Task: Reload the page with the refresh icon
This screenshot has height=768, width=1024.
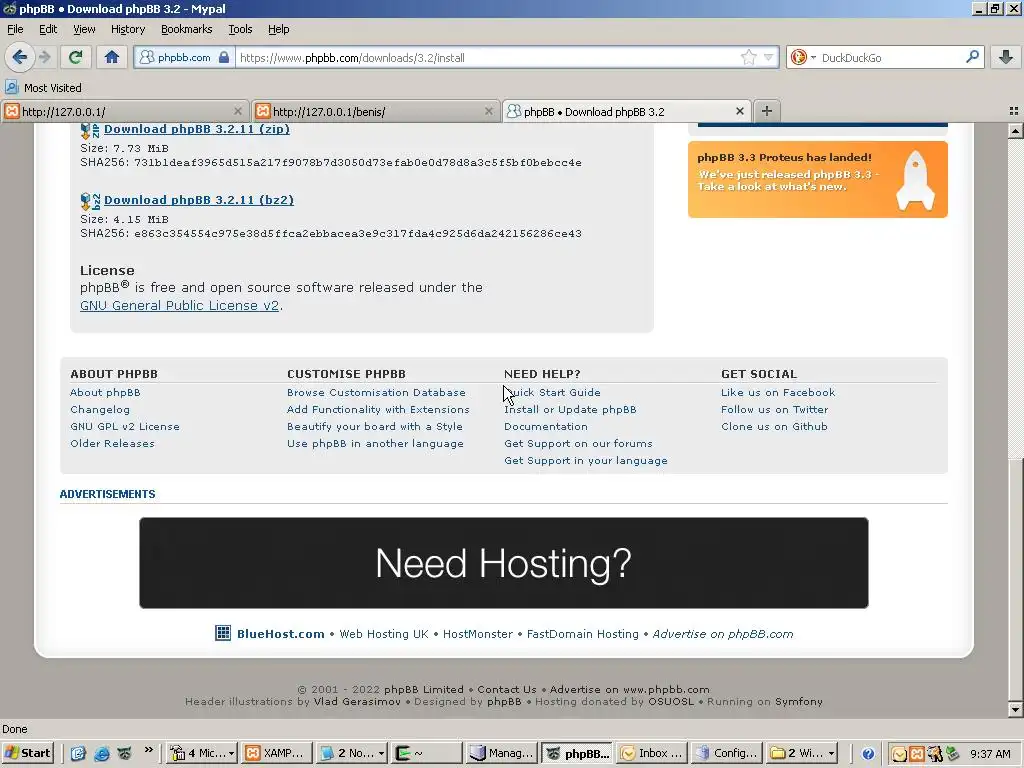Action: (76, 57)
